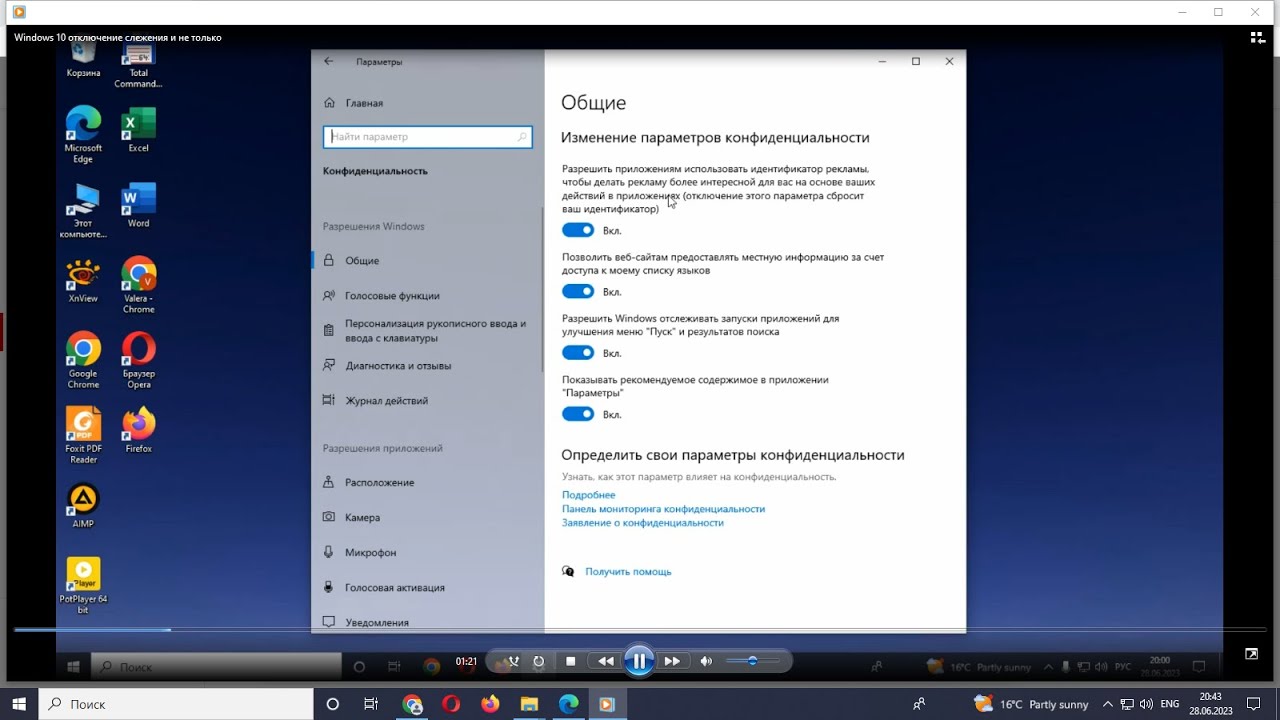Fast forward the video
Viewport: 1280px width, 720px height.
(672, 661)
